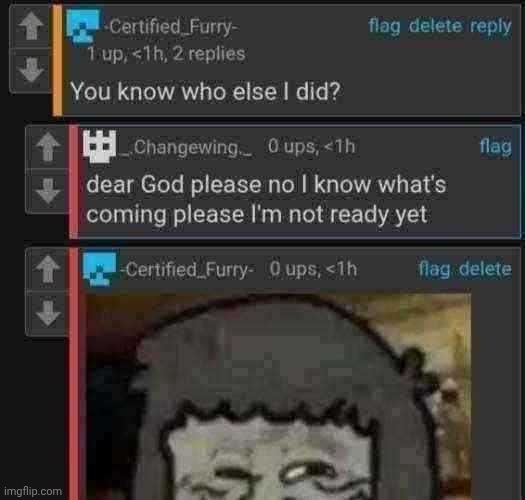Flag _.Changewing._'s reply
The height and width of the screenshot is (500, 525).
click(496, 147)
